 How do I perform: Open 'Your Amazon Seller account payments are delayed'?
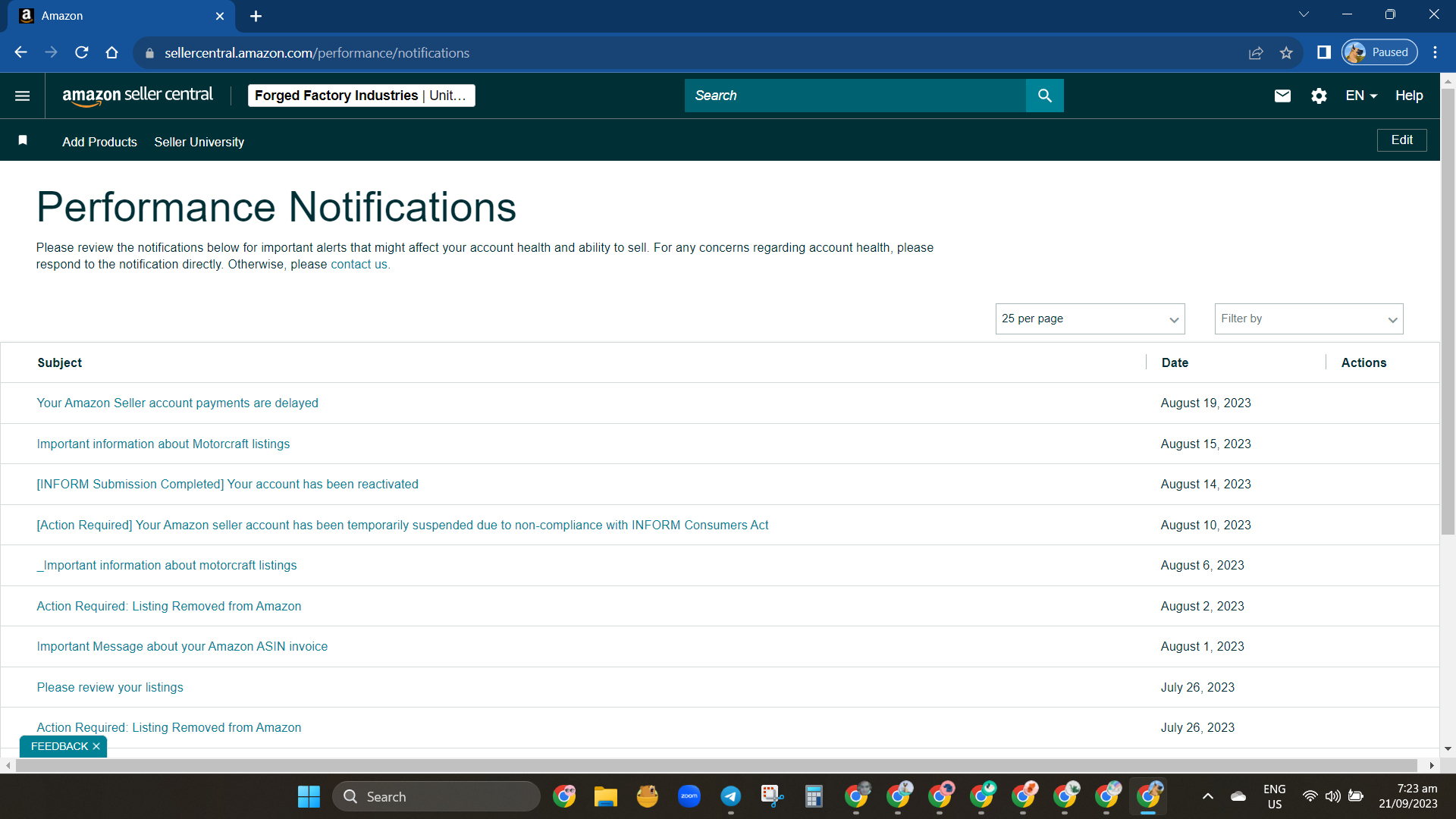tap(177, 403)
